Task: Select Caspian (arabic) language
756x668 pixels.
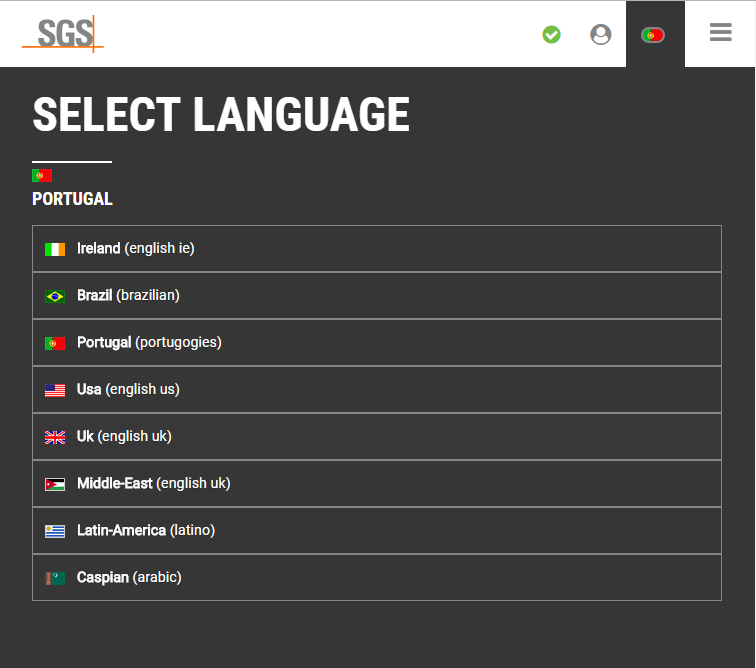Action: click(x=377, y=577)
